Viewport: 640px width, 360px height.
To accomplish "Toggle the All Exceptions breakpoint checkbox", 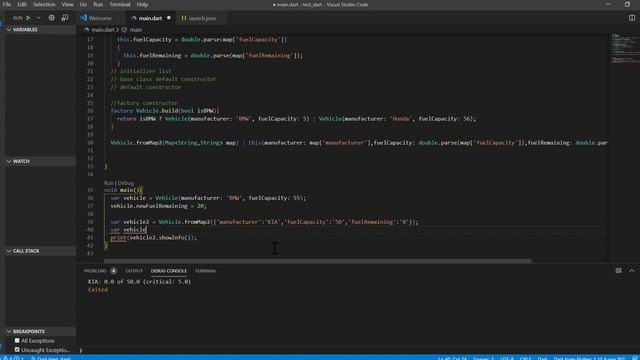I will (17, 340).
